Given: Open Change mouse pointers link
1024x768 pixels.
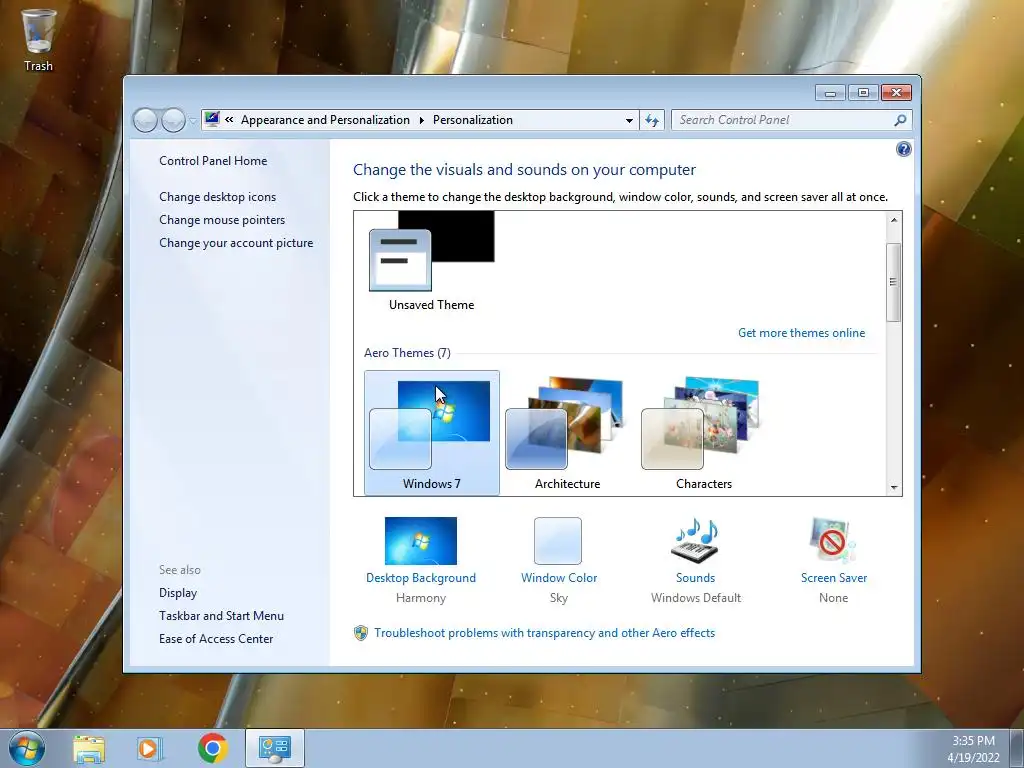Looking at the screenshot, I should point(222,219).
